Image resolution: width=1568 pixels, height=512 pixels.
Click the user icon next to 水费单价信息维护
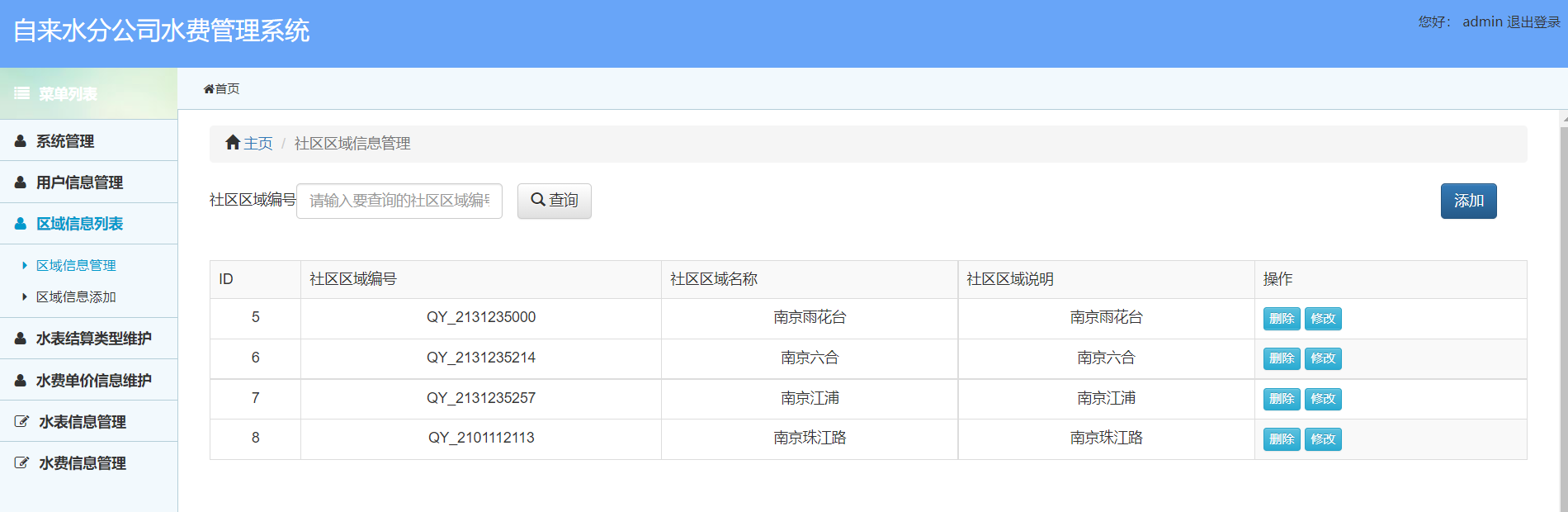pyautogui.click(x=21, y=381)
